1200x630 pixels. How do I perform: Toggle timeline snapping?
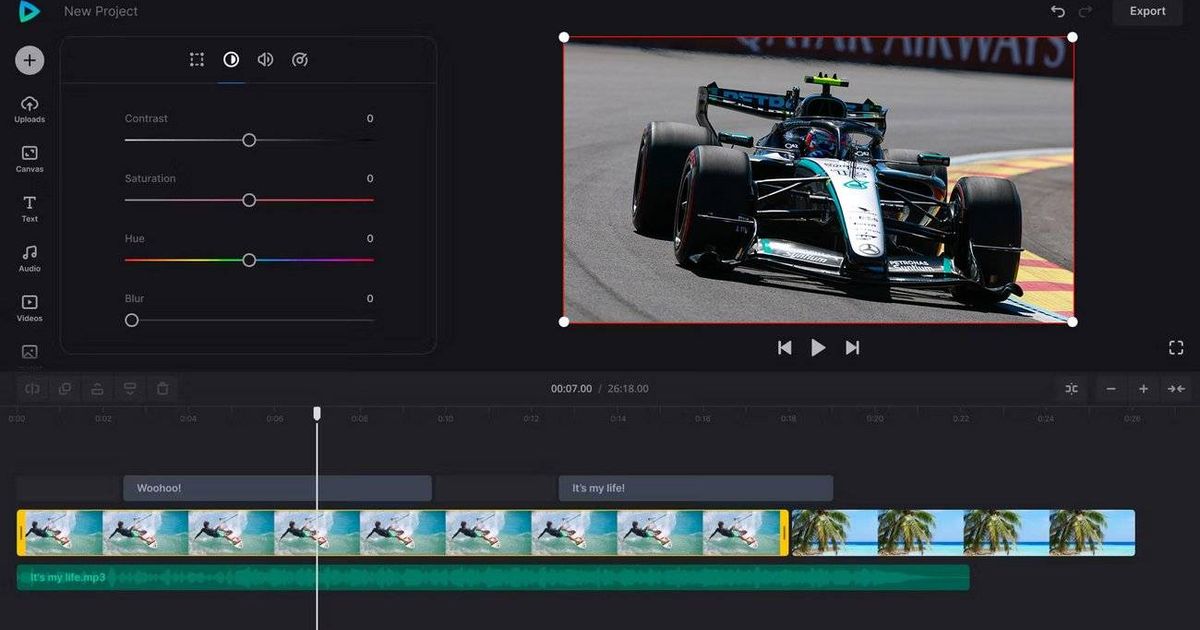click(x=1072, y=388)
